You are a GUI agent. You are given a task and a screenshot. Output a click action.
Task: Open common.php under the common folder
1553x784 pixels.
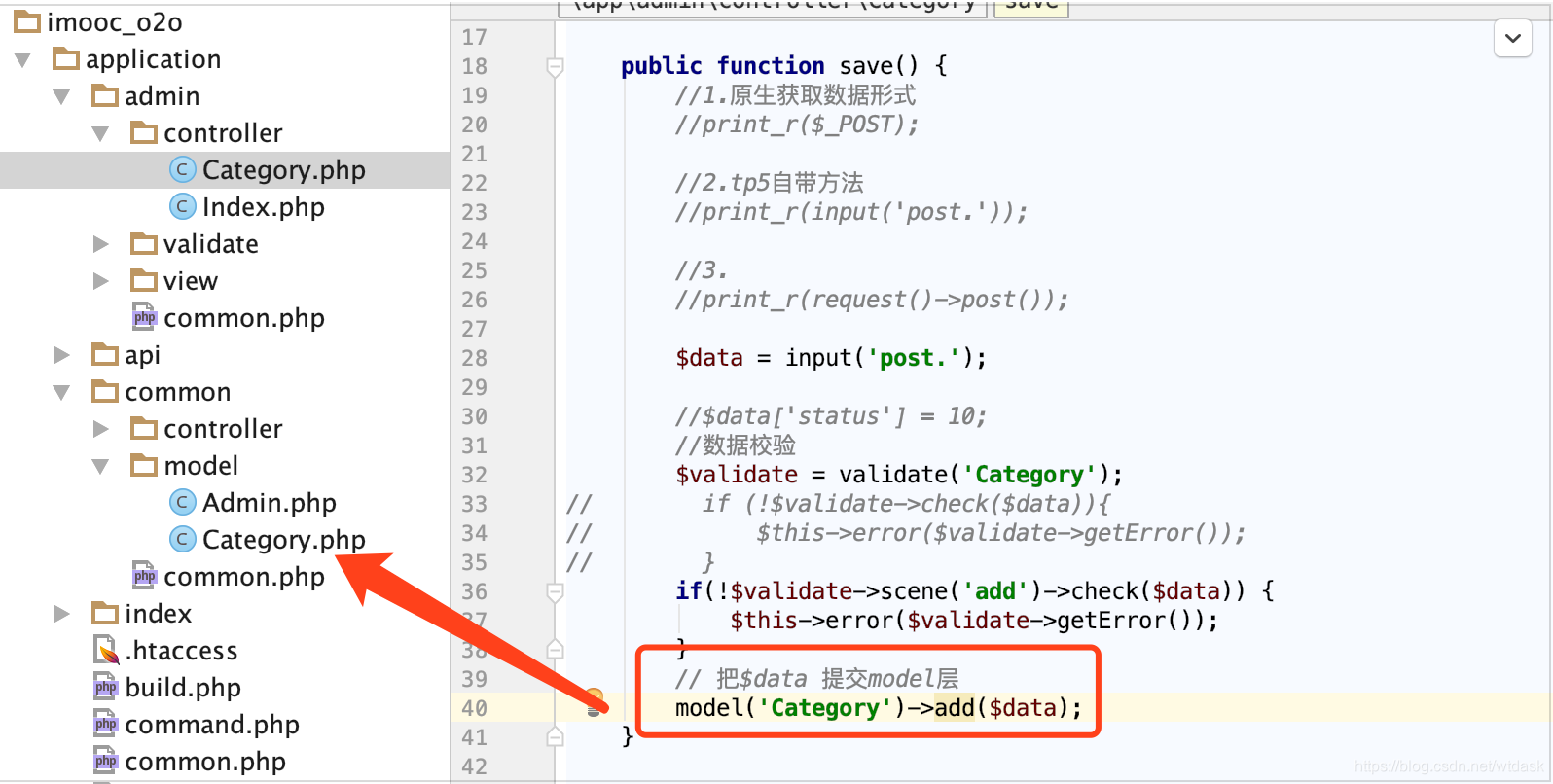click(243, 576)
